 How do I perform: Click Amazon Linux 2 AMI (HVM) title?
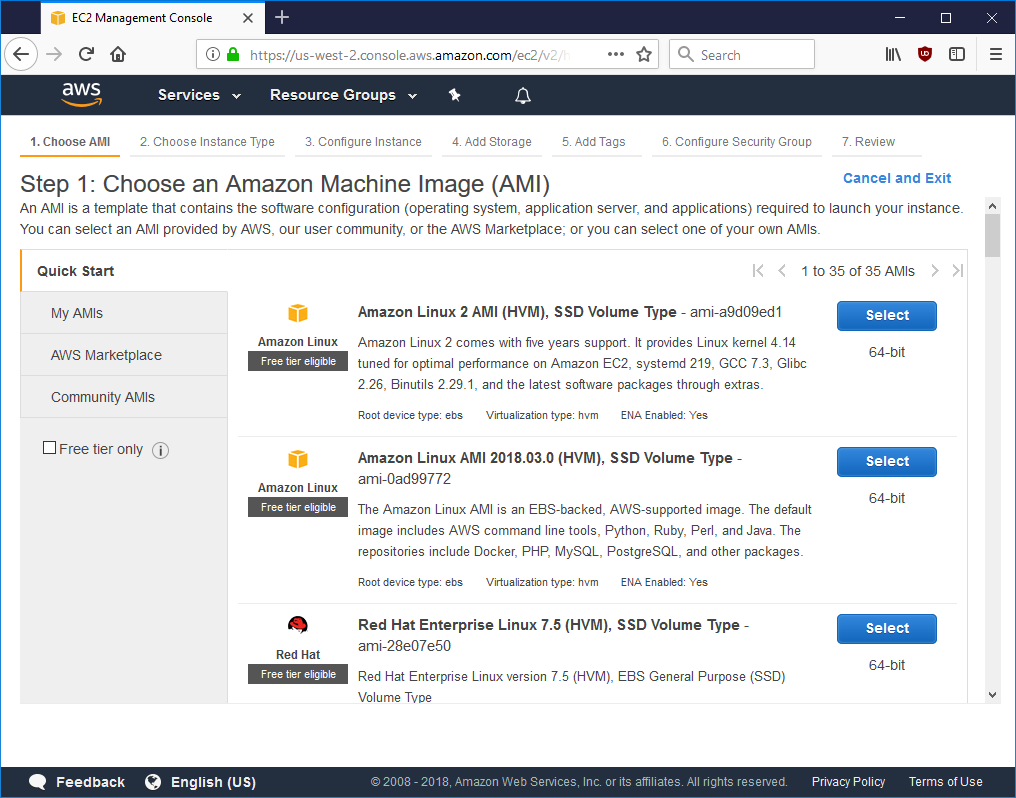coord(517,312)
